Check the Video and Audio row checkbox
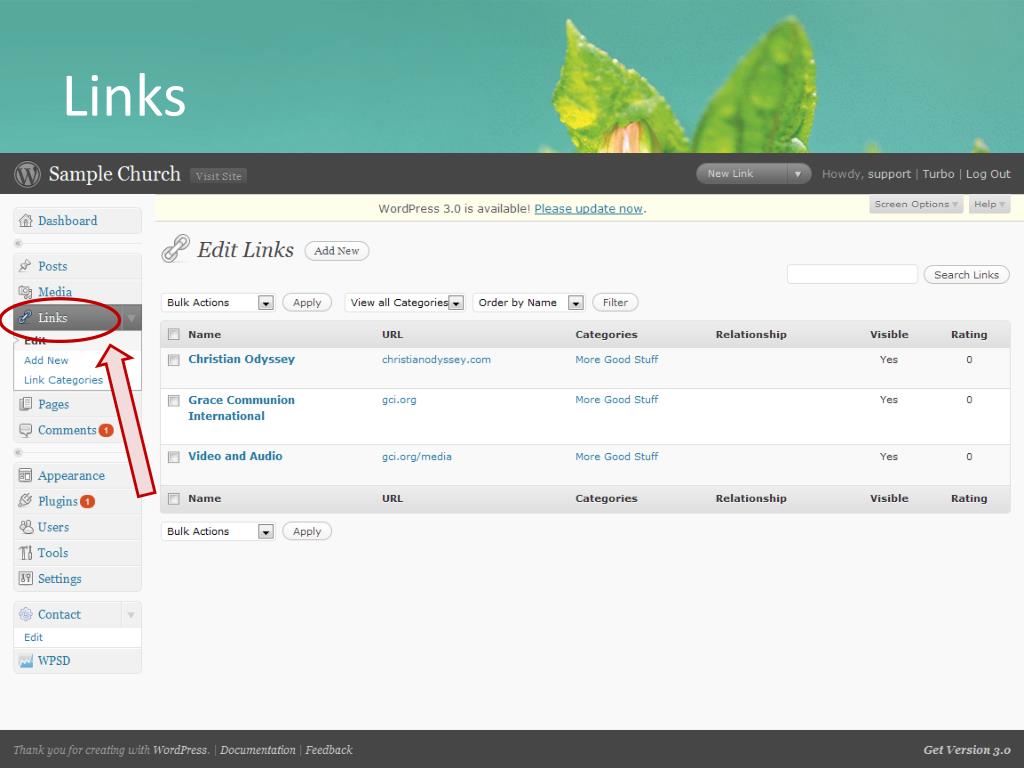Screen dimensions: 1024x768 pyautogui.click(x=174, y=457)
